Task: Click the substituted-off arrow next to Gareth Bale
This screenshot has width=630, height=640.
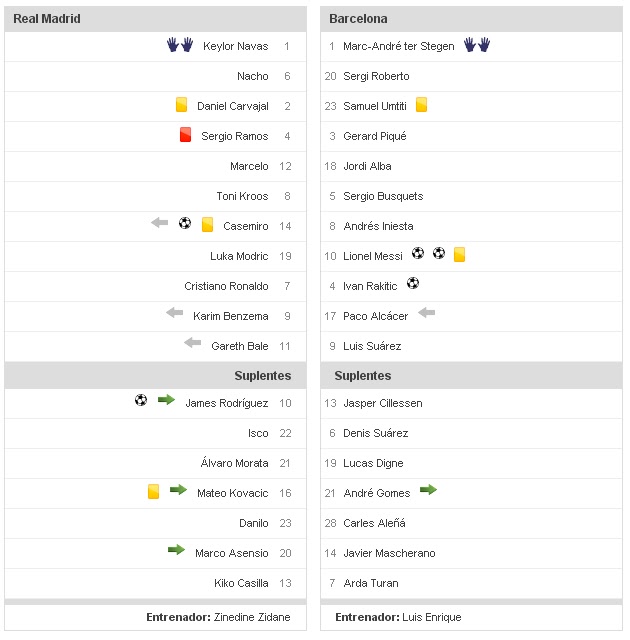Action: tap(193, 343)
